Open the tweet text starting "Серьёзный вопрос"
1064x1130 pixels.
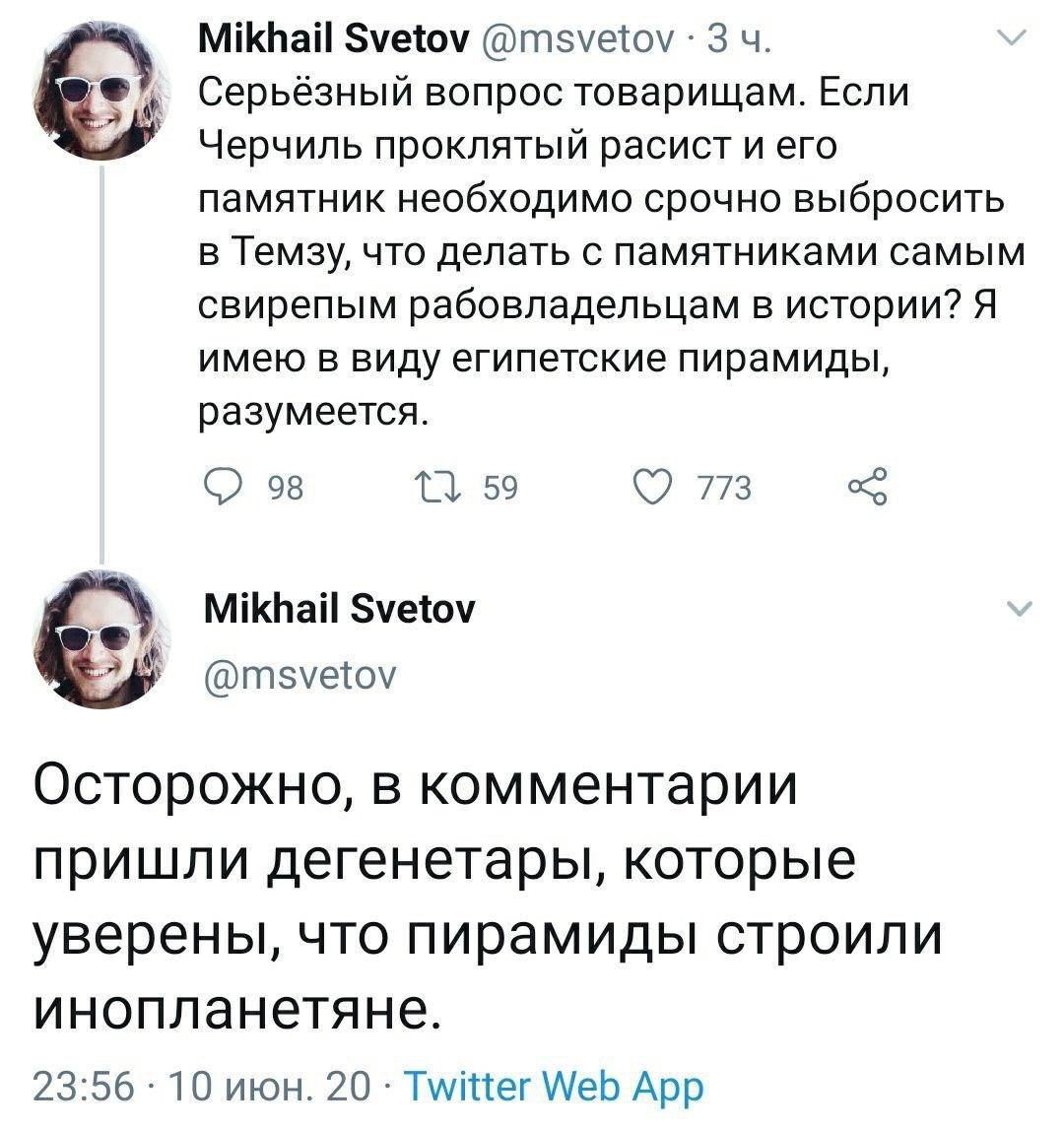click(x=611, y=250)
